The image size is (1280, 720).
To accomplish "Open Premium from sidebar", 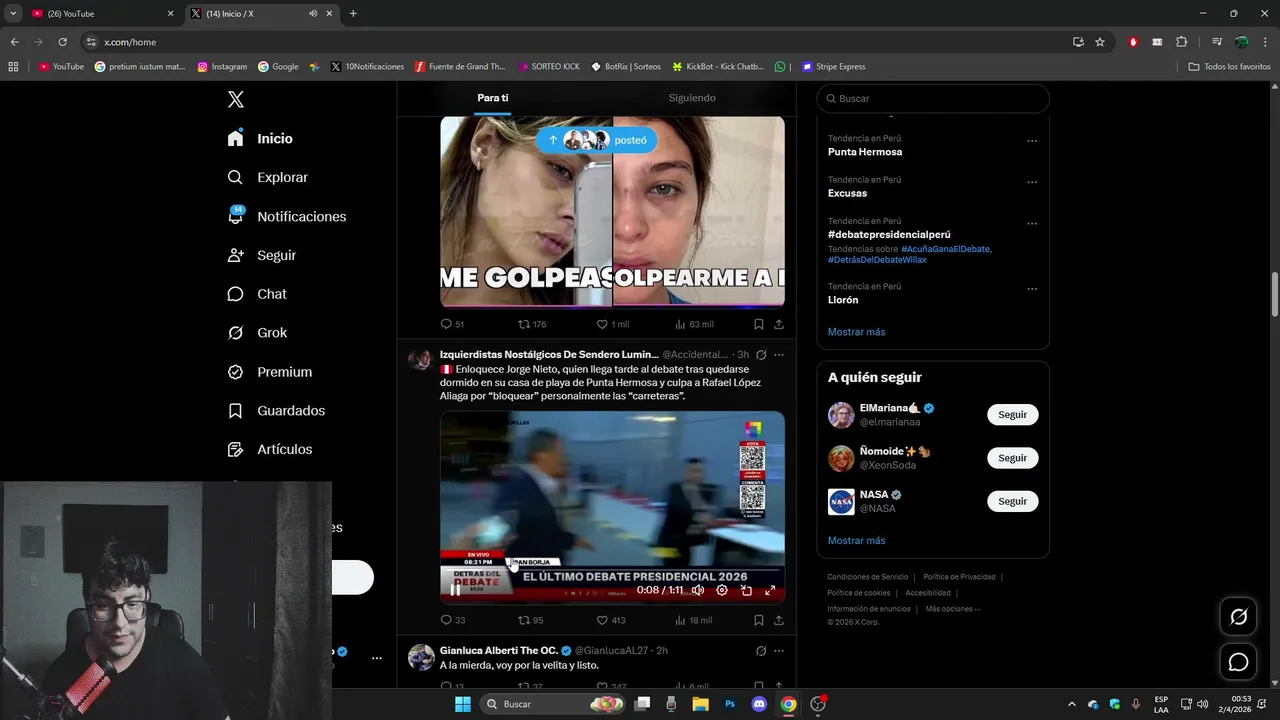I will [x=269, y=372].
